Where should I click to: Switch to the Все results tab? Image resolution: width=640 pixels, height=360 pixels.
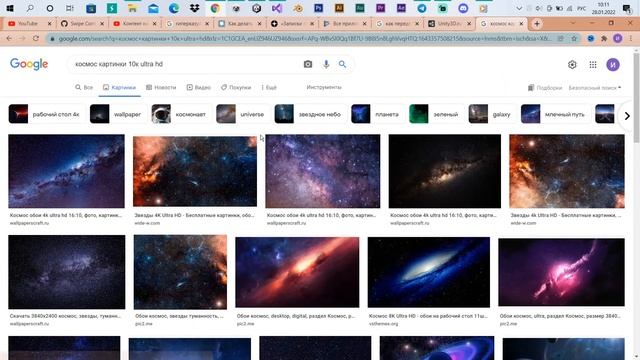click(x=84, y=87)
